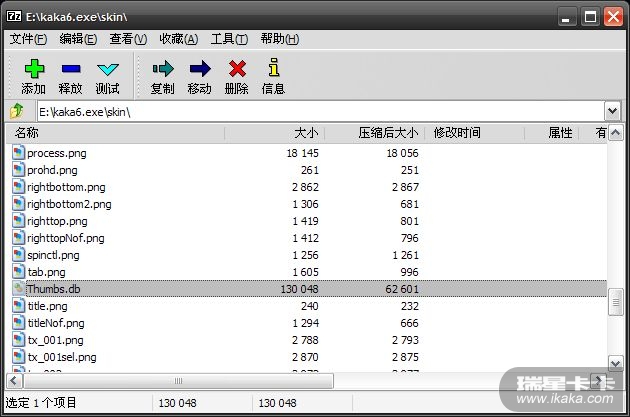Image resolution: width=630 pixels, height=417 pixels.
Task: Sort by the Modified (修改时间) column header
Action: tap(475, 133)
